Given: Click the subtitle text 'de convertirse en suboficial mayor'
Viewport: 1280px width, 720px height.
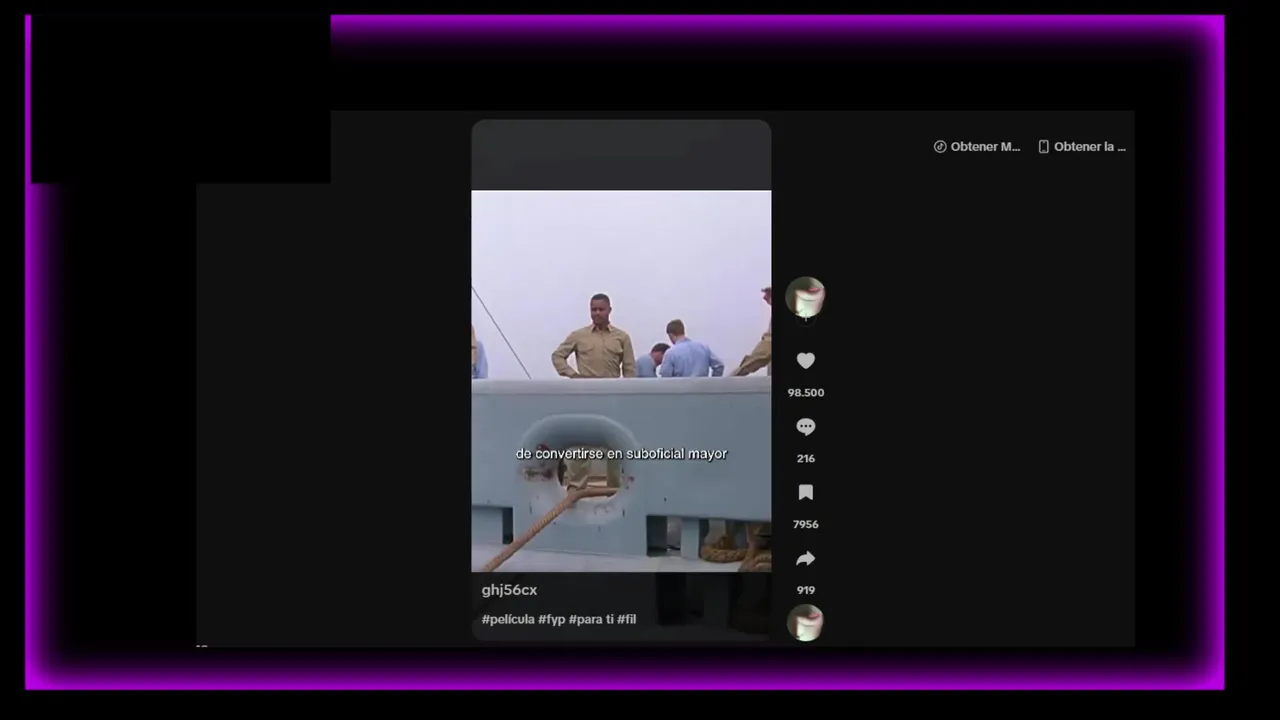Looking at the screenshot, I should [x=621, y=454].
